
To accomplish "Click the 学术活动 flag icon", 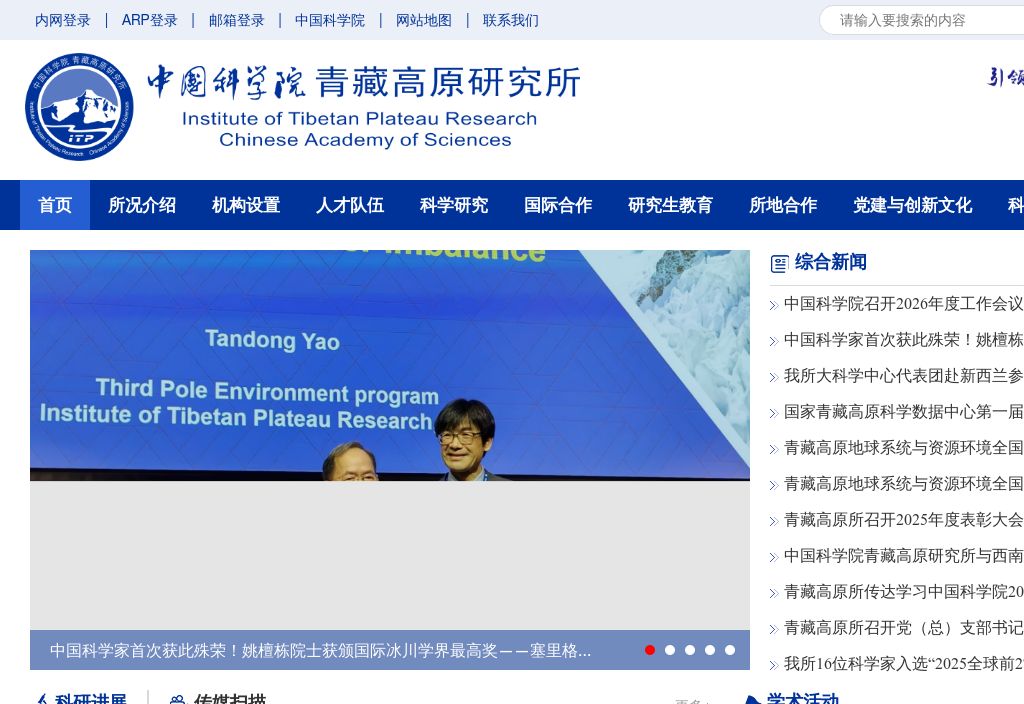I will (755, 699).
